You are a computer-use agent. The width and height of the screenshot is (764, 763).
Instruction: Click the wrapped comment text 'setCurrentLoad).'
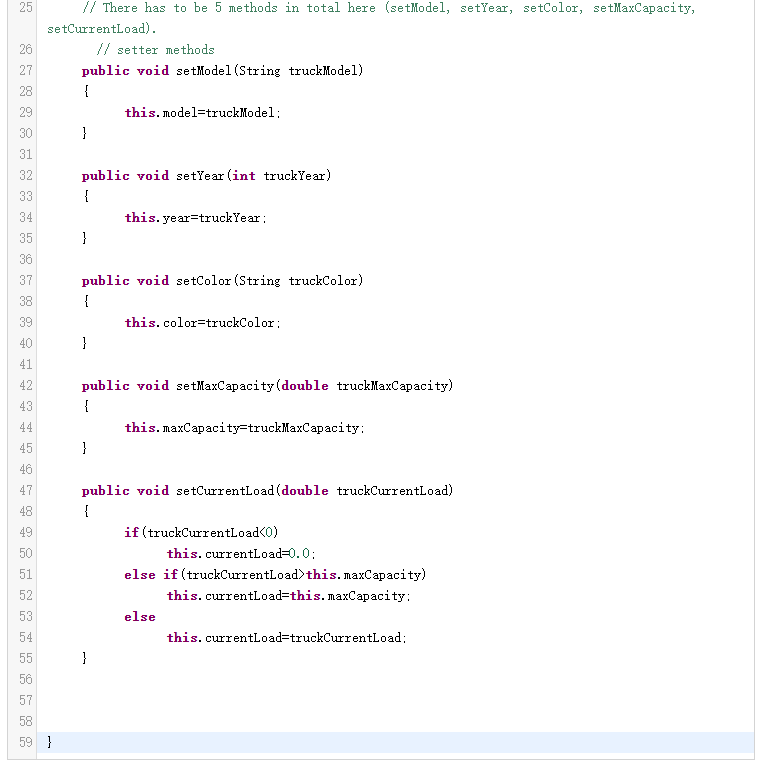pos(102,29)
